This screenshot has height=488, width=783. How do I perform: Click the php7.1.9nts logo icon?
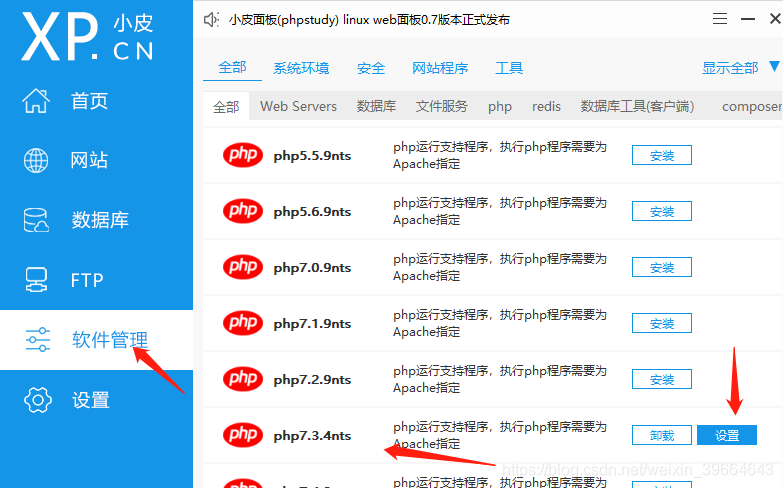(x=243, y=323)
